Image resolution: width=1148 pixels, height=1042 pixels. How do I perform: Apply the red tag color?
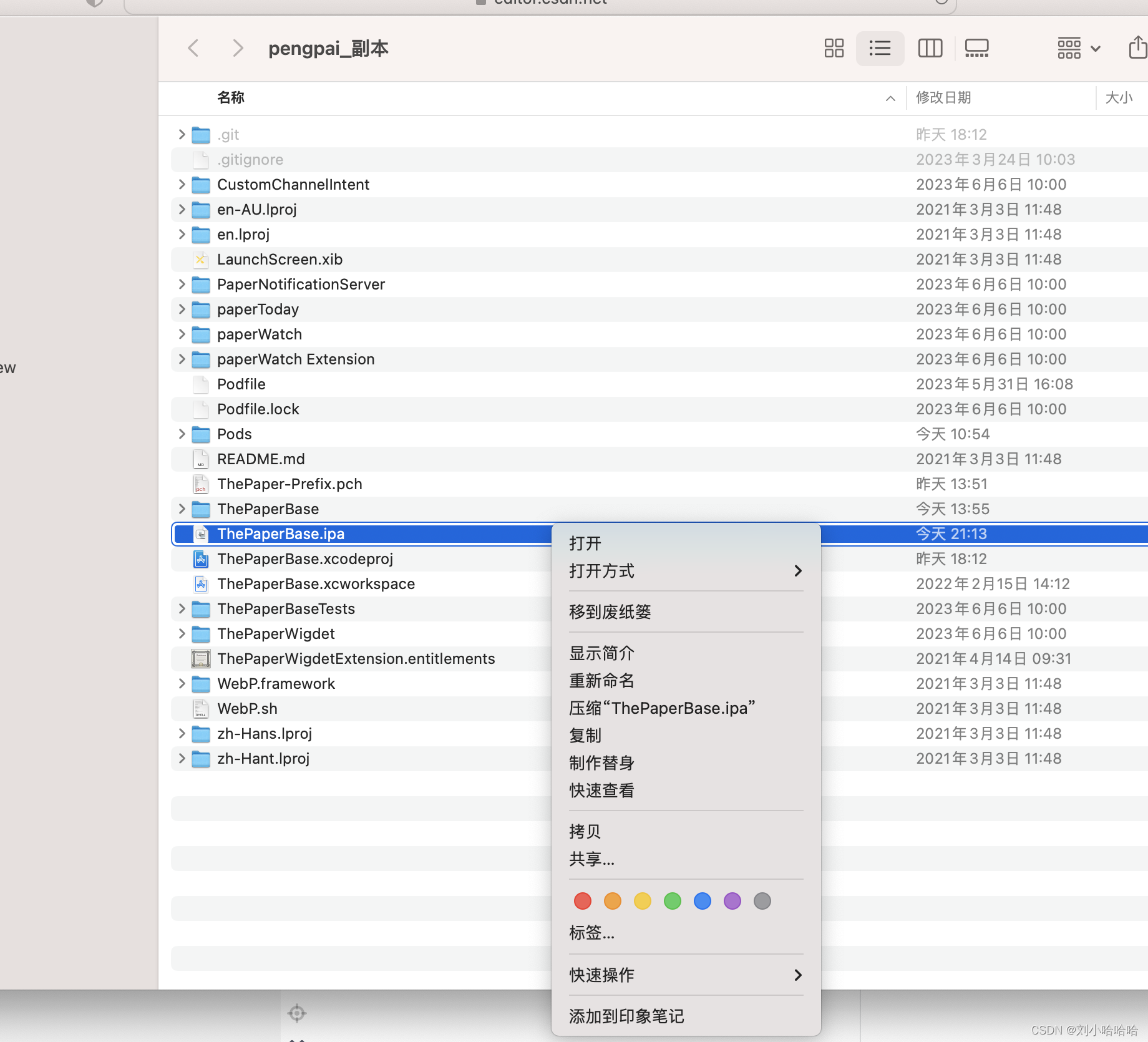(582, 901)
